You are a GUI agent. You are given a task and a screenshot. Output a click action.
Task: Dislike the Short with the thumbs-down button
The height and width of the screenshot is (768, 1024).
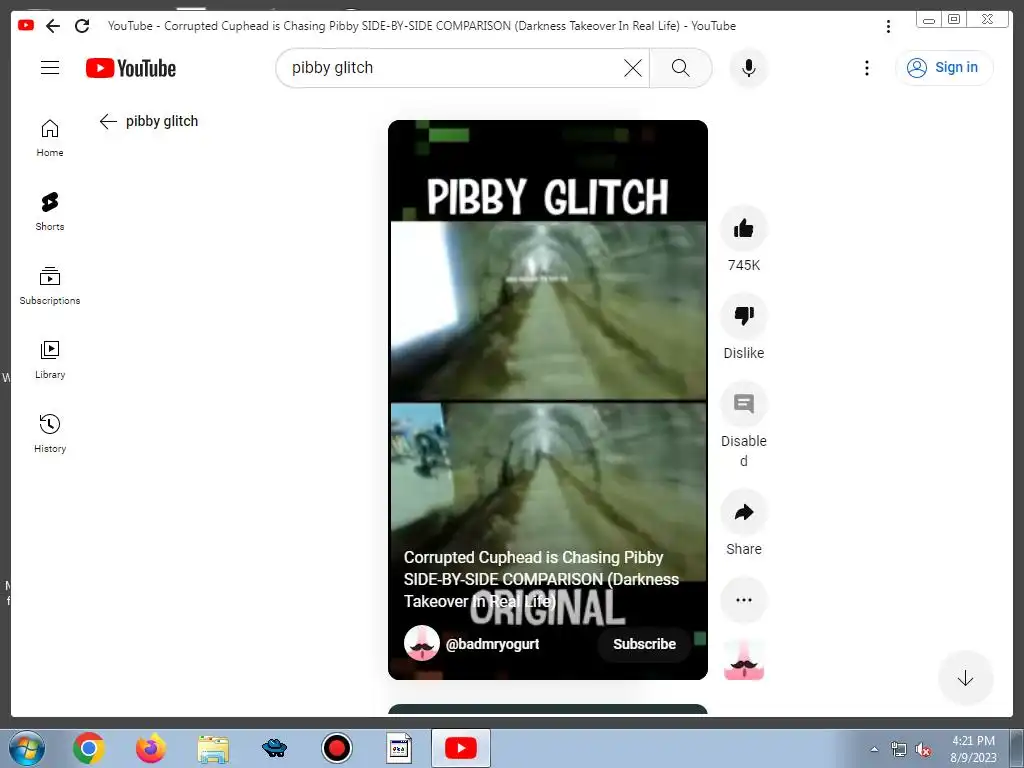743,316
